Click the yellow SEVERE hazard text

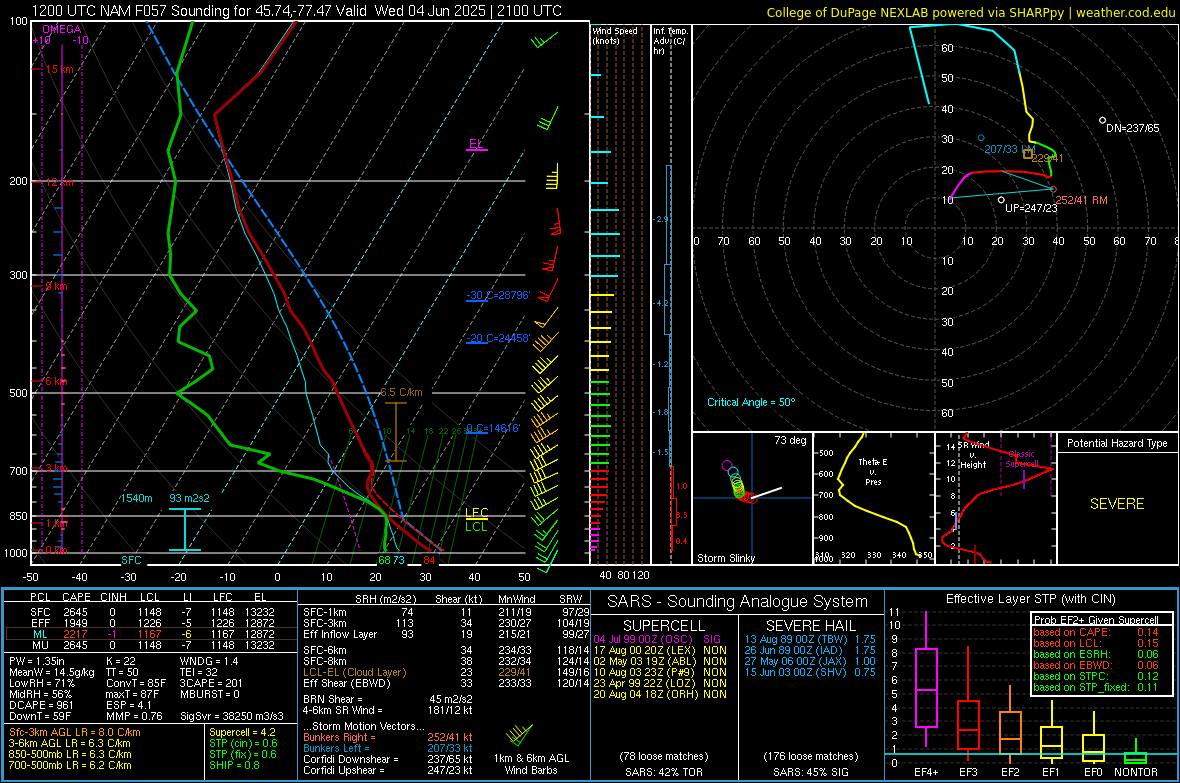tap(1117, 504)
